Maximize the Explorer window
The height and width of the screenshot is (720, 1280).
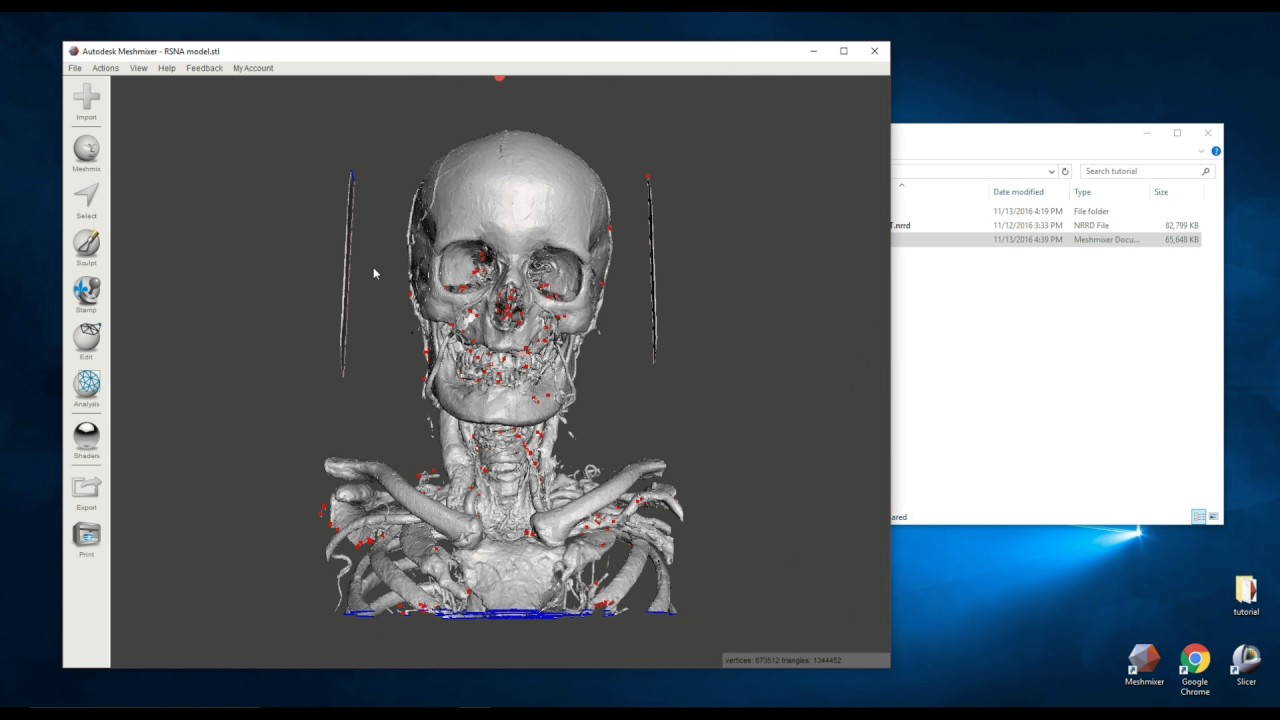[x=1177, y=133]
